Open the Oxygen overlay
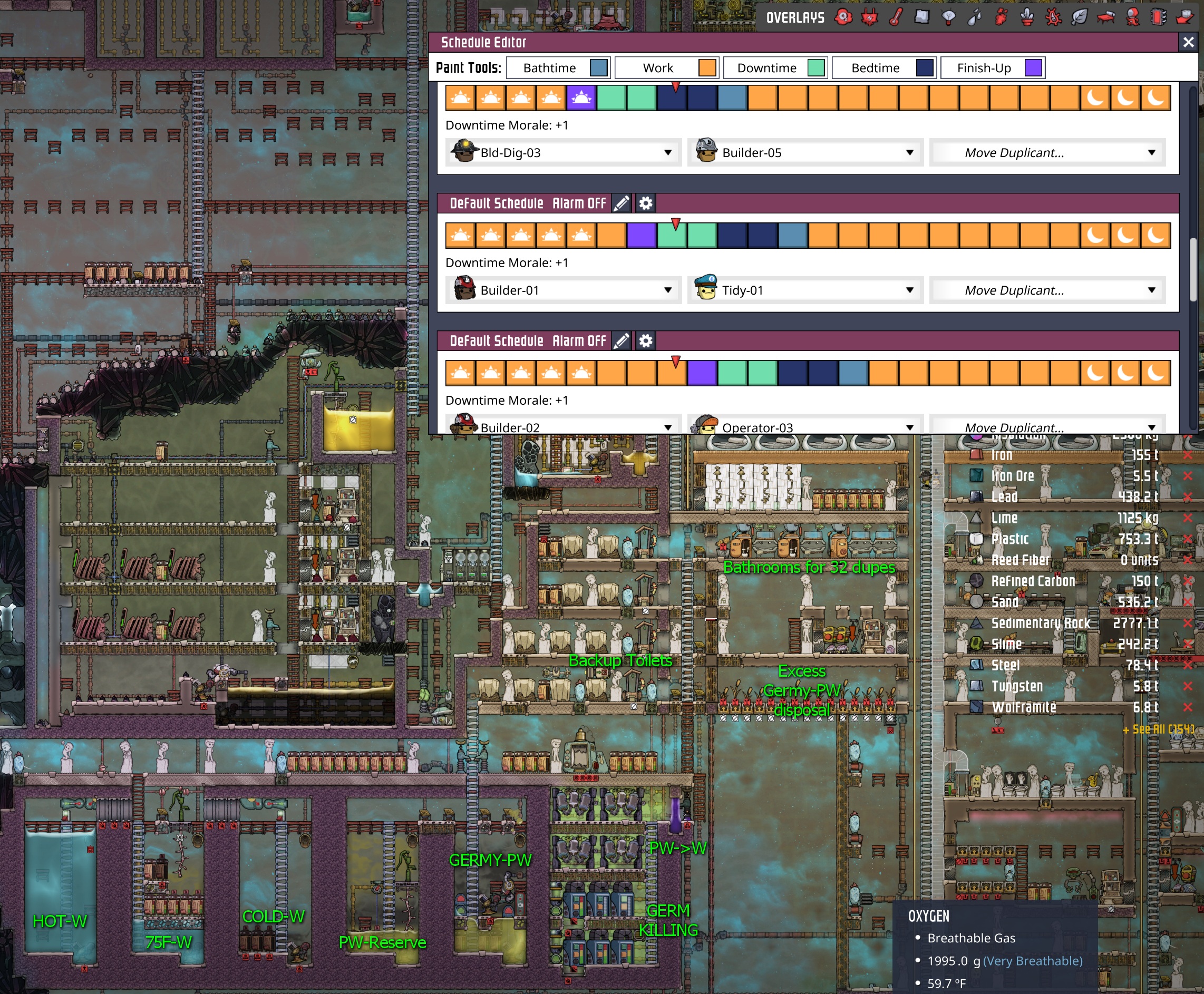 843,17
